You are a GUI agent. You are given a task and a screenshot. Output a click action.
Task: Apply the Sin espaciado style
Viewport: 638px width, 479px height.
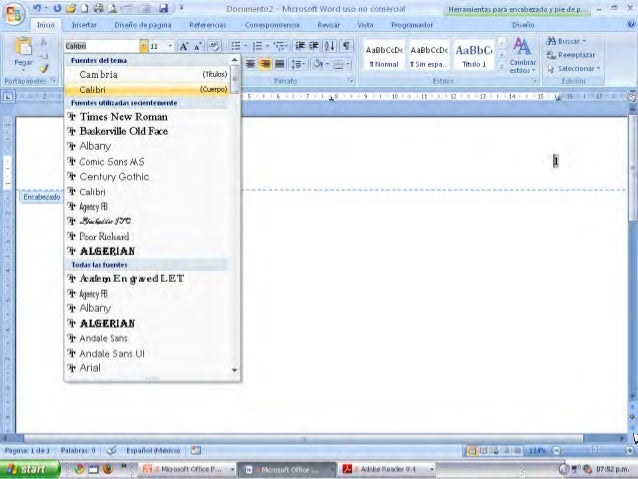coord(428,56)
